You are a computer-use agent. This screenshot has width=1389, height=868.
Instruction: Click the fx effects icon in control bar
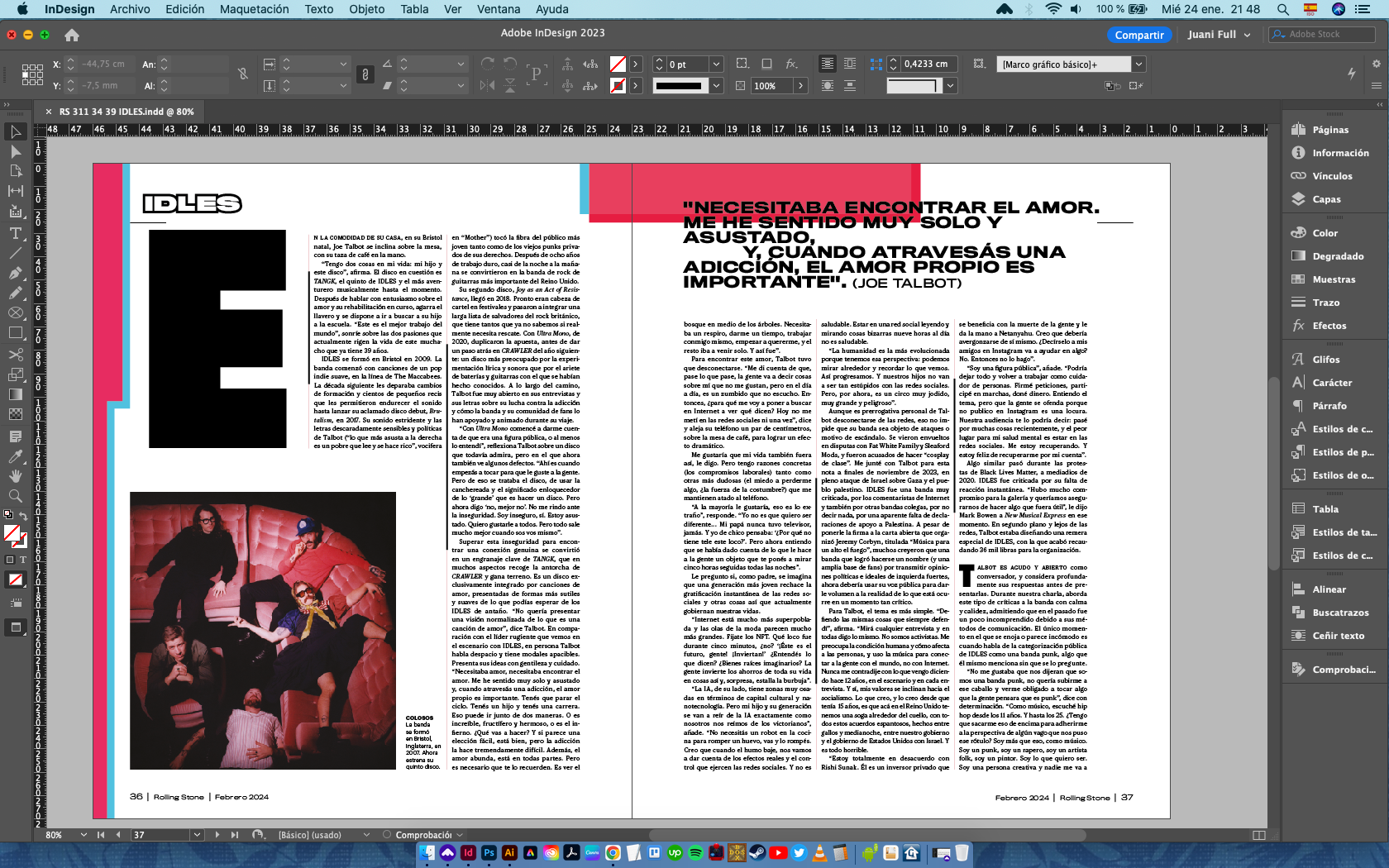point(791,64)
